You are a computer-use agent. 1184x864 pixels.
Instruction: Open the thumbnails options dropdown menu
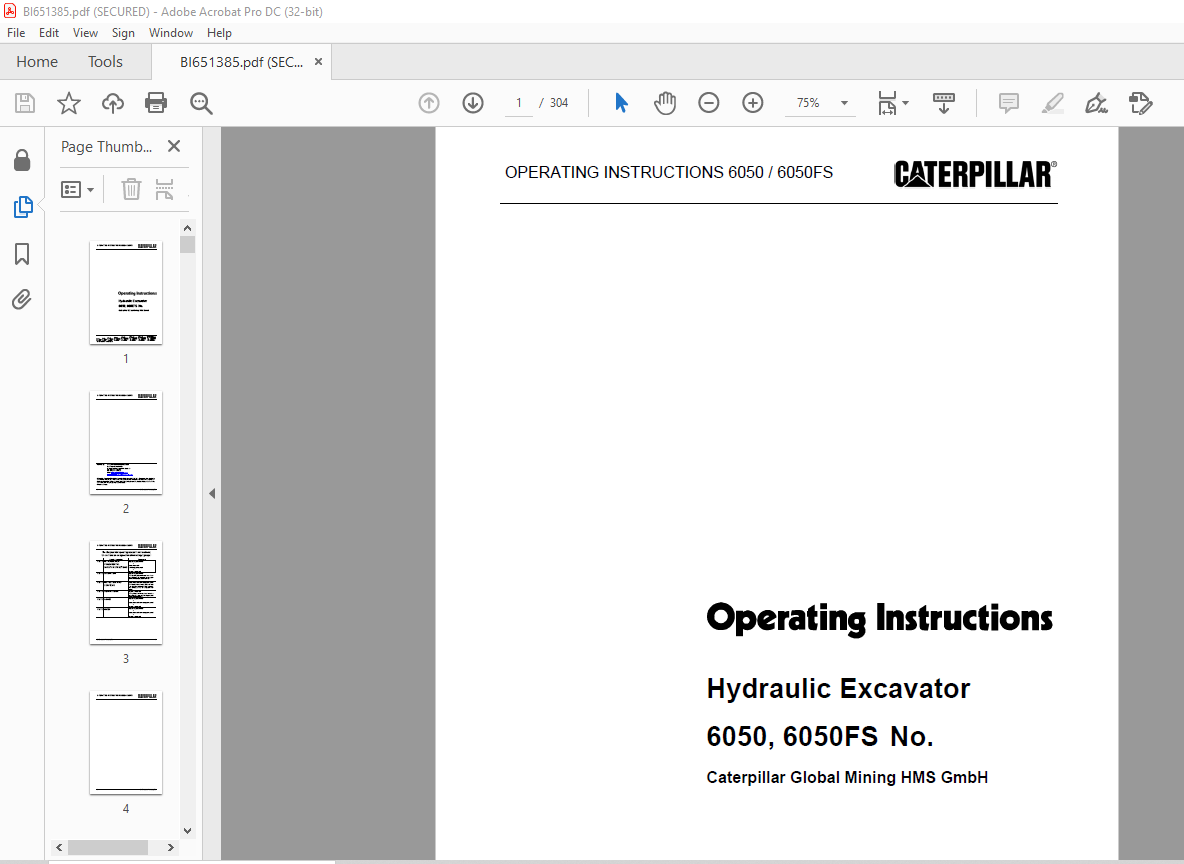[x=77, y=189]
